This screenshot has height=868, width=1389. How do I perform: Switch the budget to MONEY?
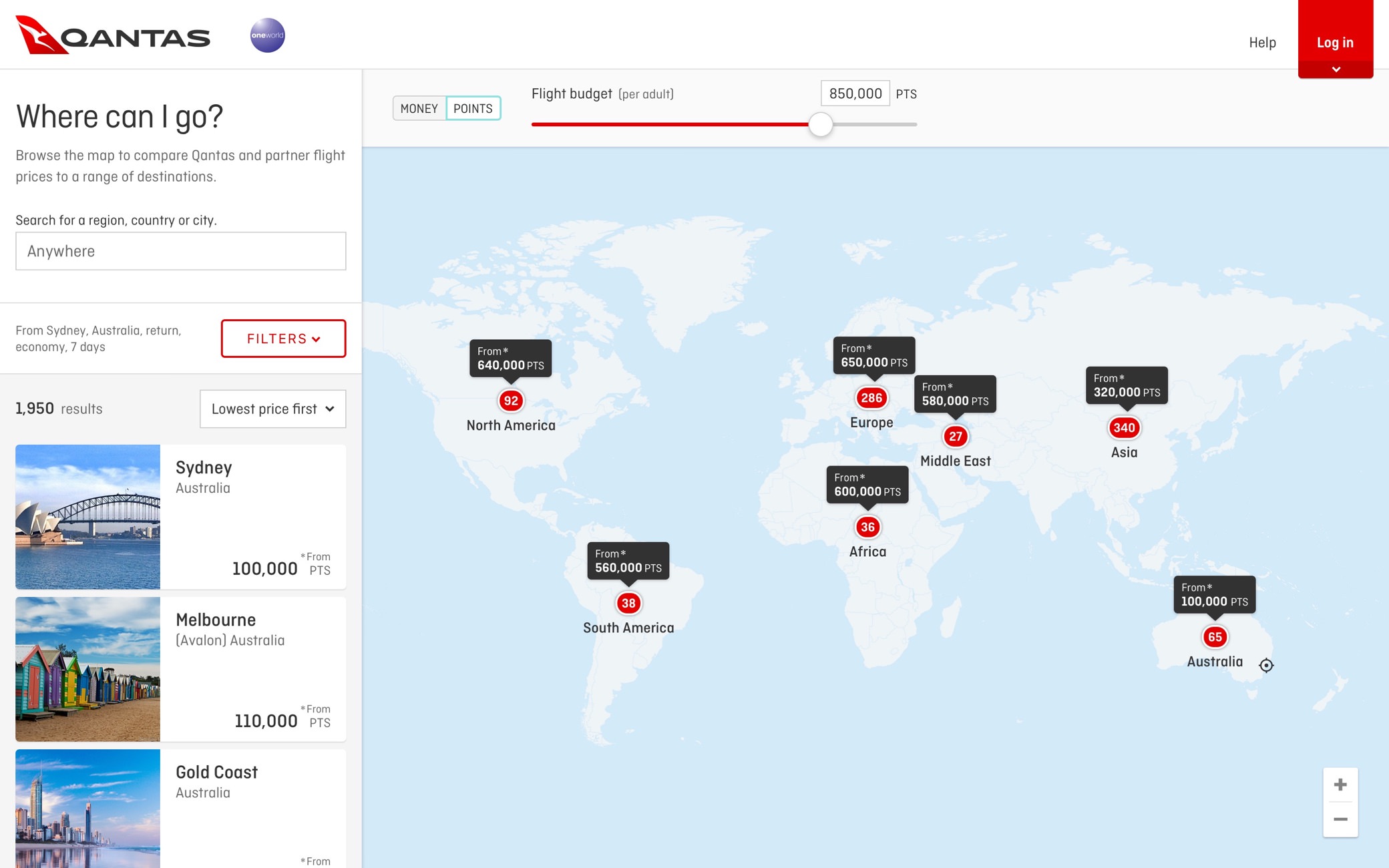419,108
